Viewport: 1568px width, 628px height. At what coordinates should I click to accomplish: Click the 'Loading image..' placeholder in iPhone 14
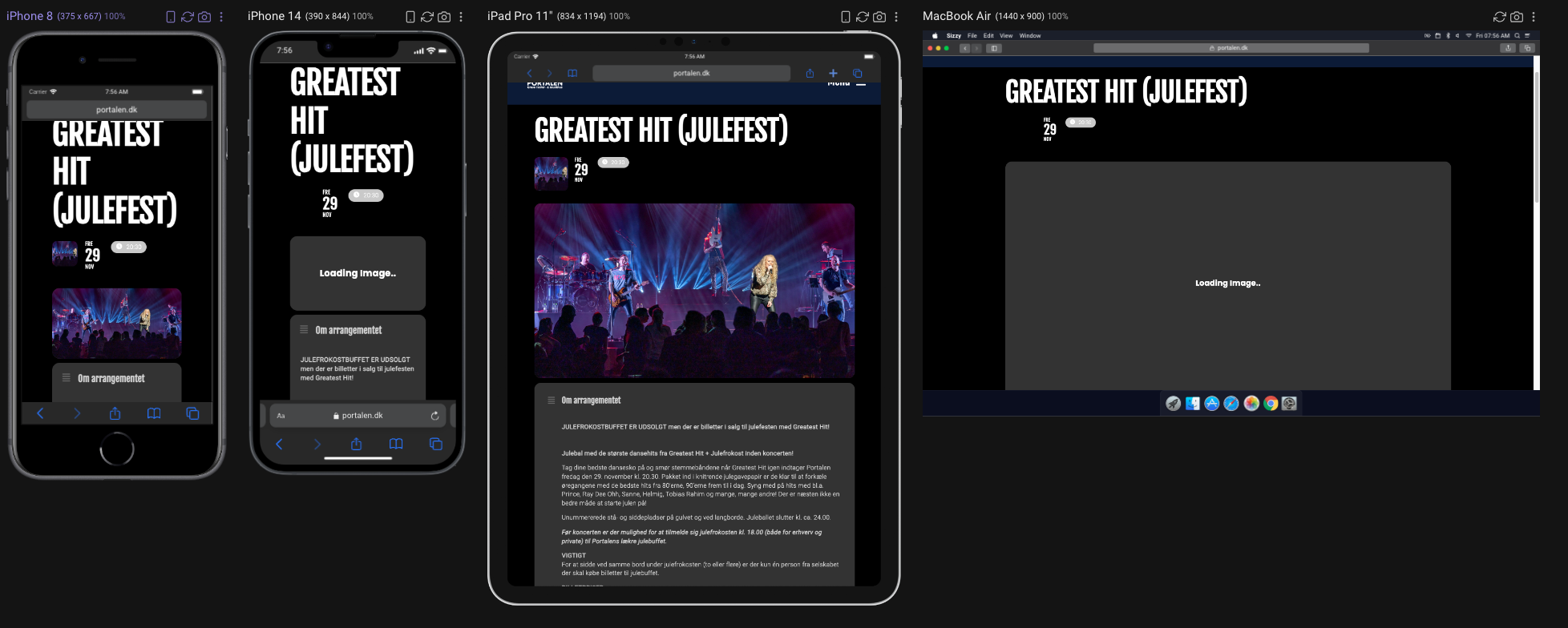click(358, 273)
